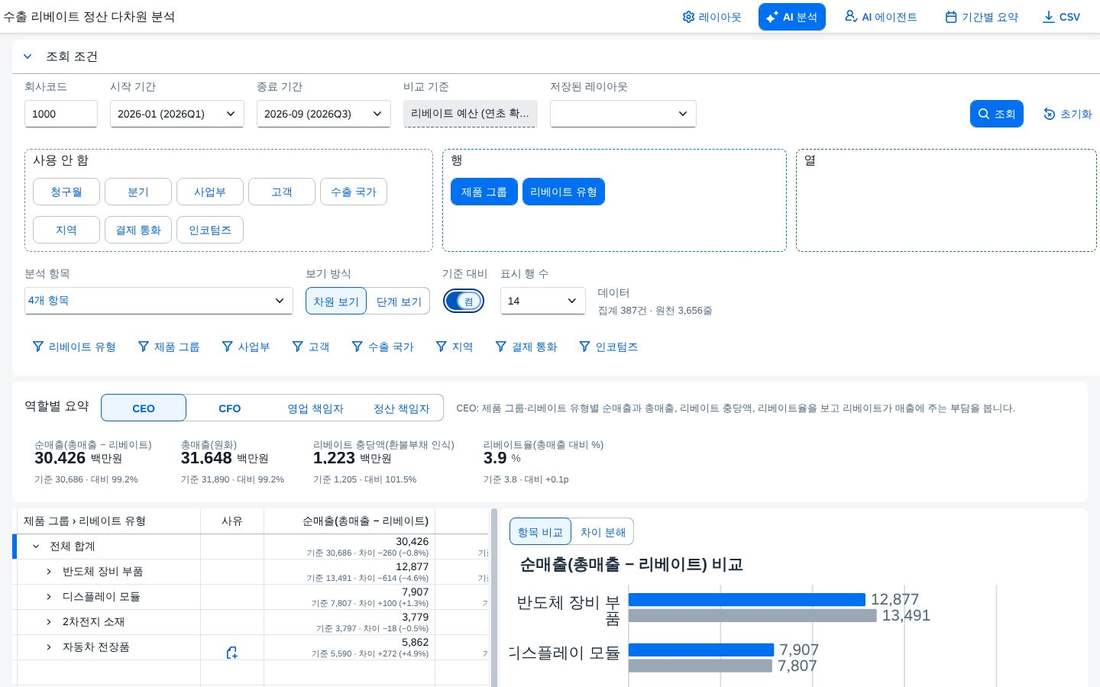1100x687 pixels.
Task: Click the AI 분석 sparkle button
Action: point(791,17)
